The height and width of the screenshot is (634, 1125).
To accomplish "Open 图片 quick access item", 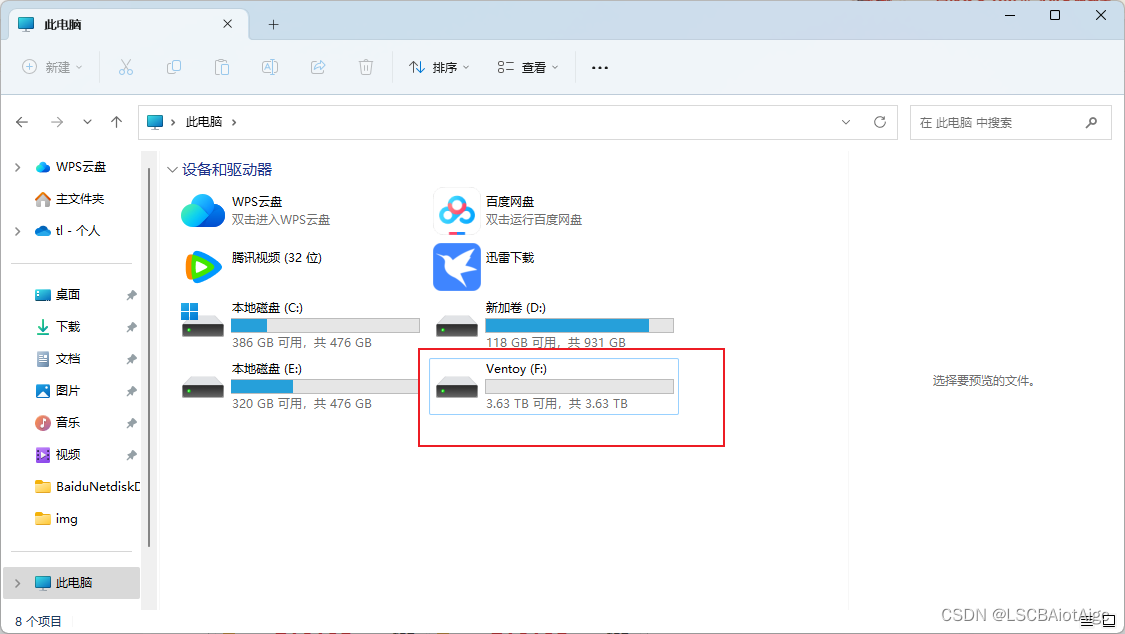I will pos(67,390).
